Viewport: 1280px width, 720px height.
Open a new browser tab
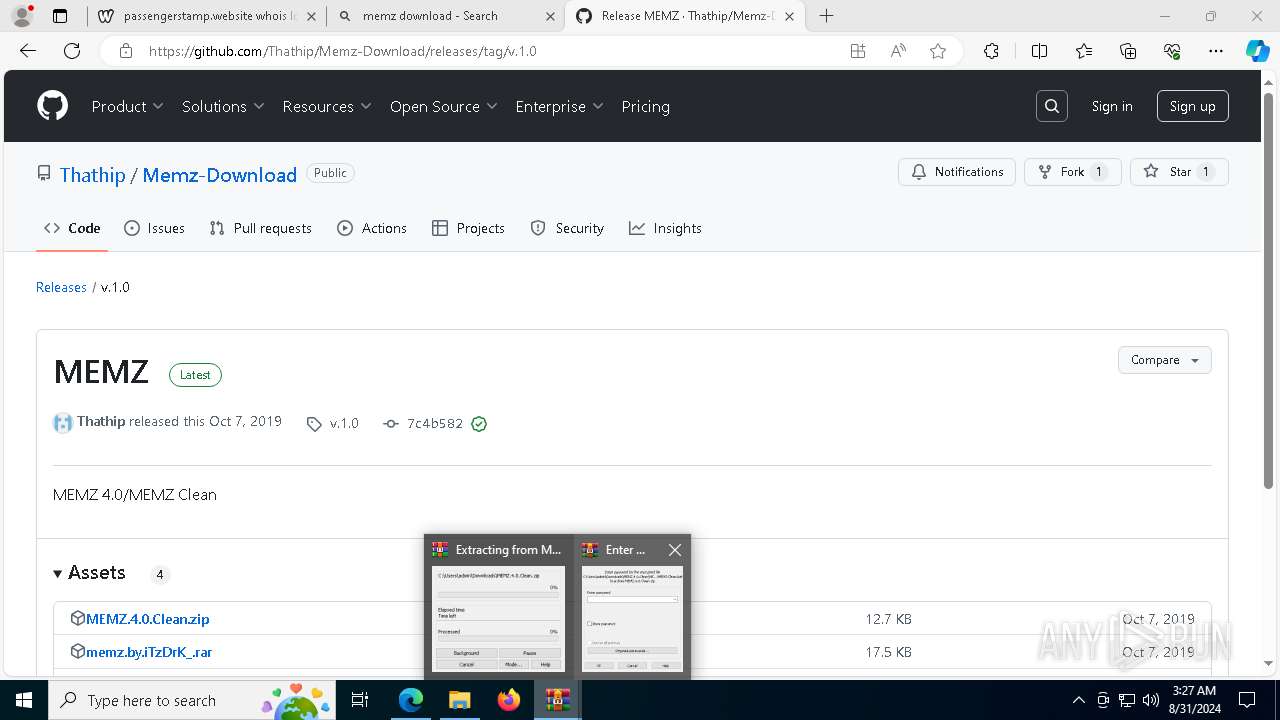pyautogui.click(x=826, y=16)
